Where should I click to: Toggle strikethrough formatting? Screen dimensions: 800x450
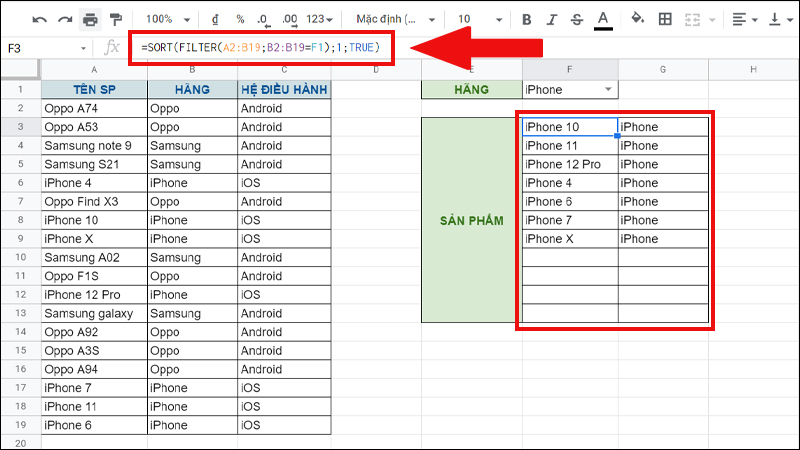pyautogui.click(x=577, y=20)
